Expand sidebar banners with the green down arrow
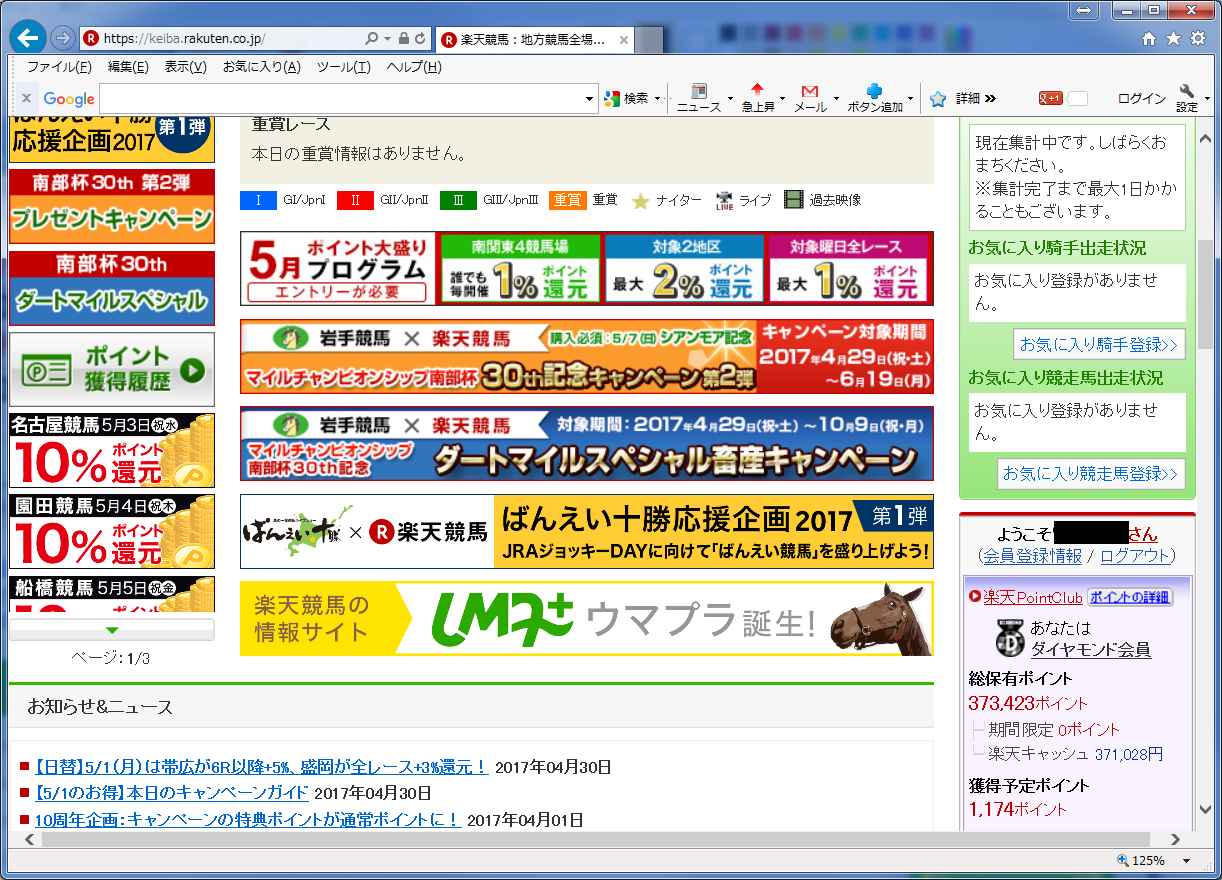The height and width of the screenshot is (880, 1222). (112, 630)
